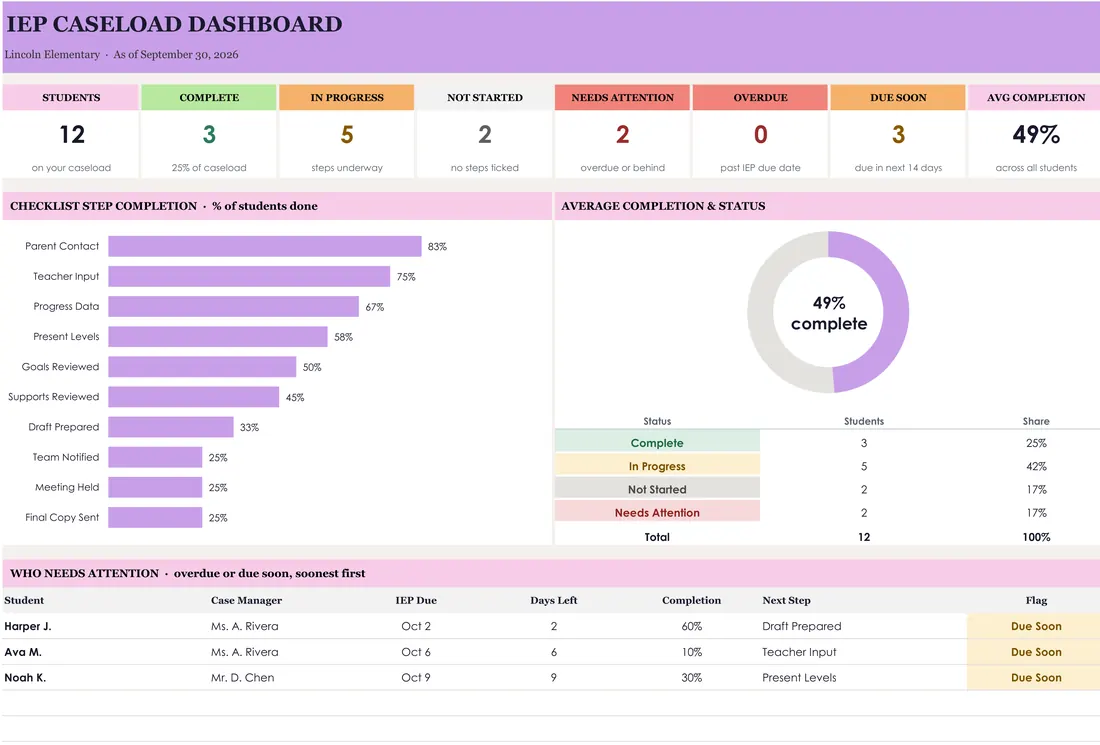Click the Progress Data bar

coord(234,307)
